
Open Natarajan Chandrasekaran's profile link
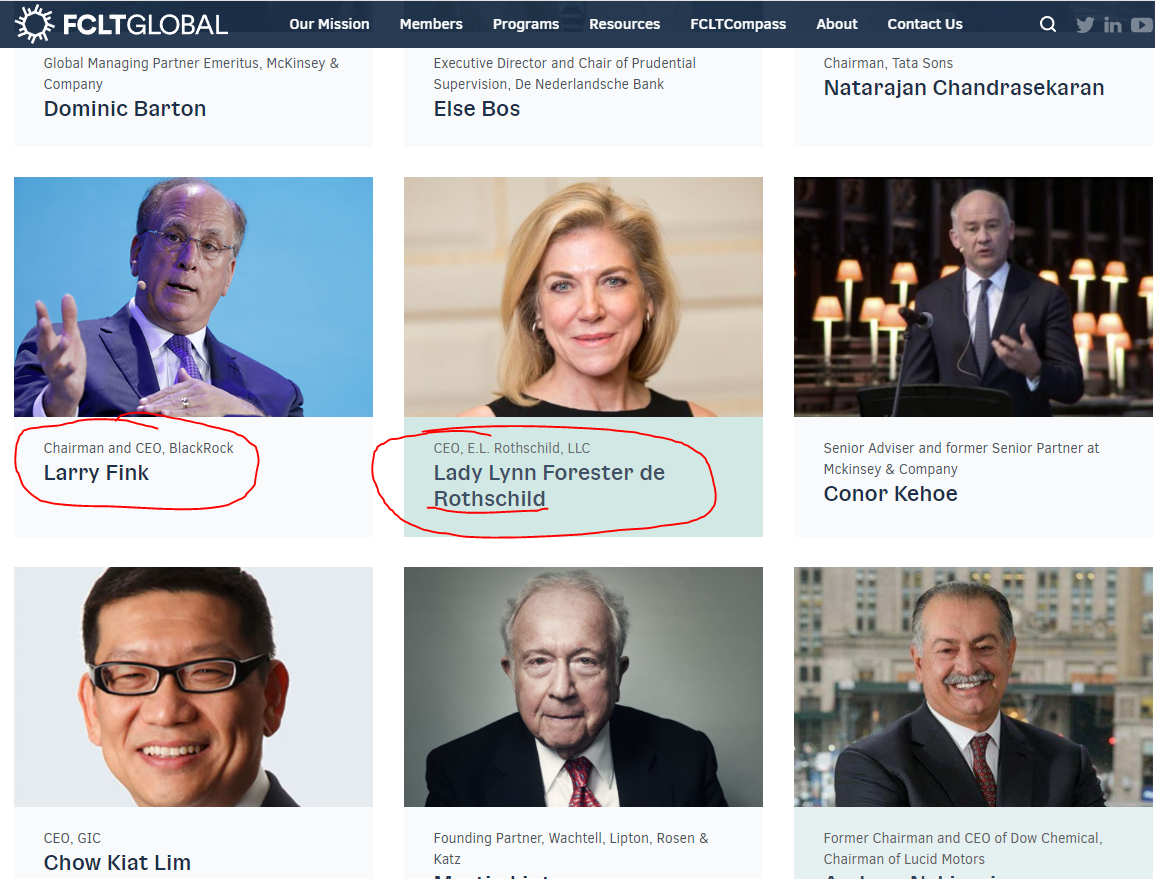click(x=963, y=88)
